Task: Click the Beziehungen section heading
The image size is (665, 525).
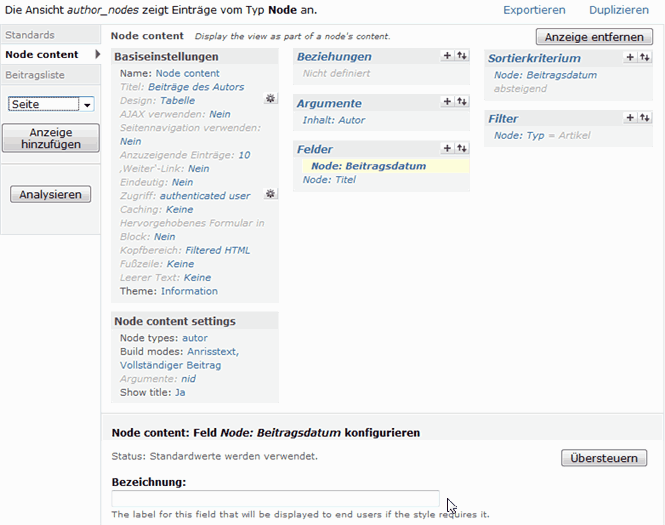Action: (334, 57)
